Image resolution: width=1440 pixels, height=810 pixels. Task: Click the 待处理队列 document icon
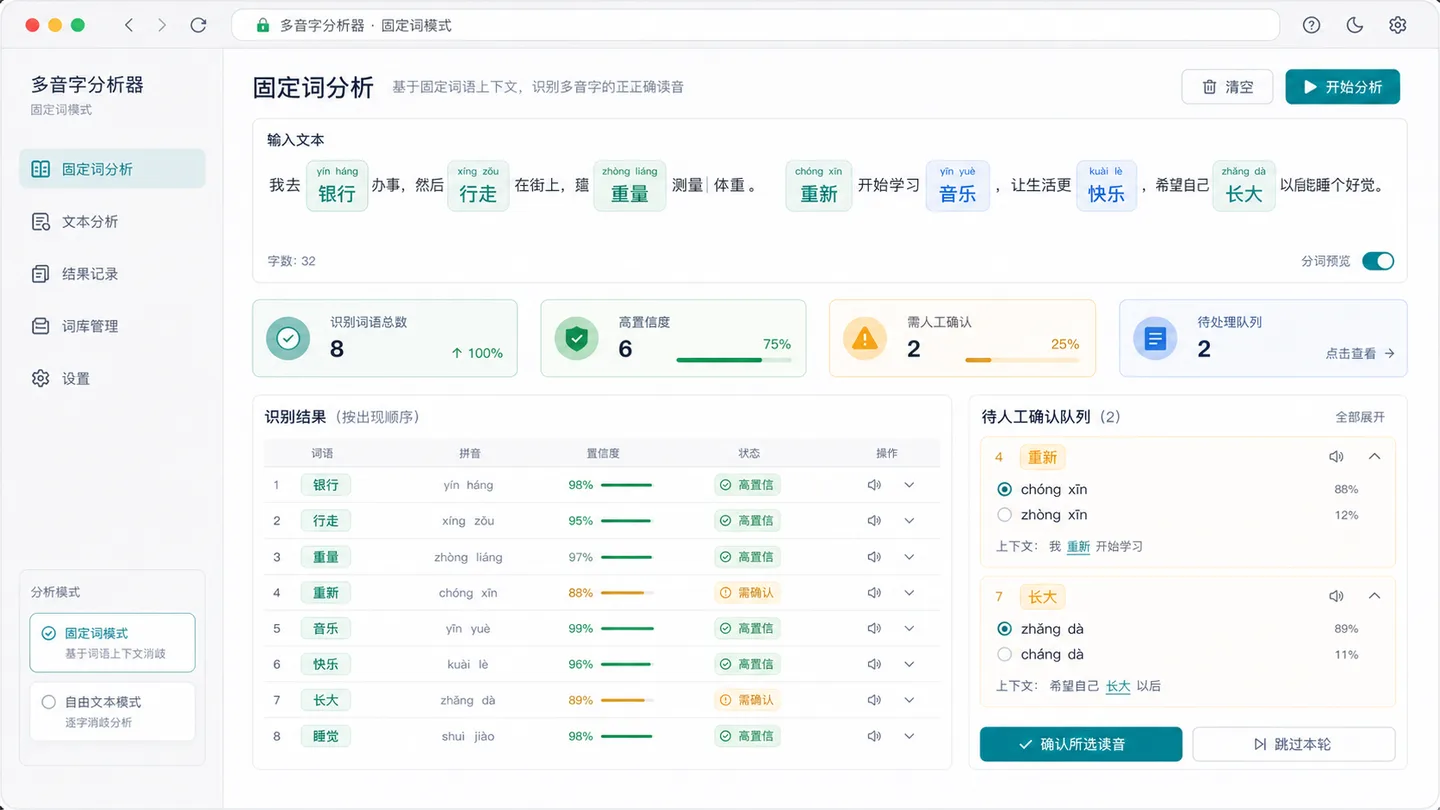(x=1154, y=339)
